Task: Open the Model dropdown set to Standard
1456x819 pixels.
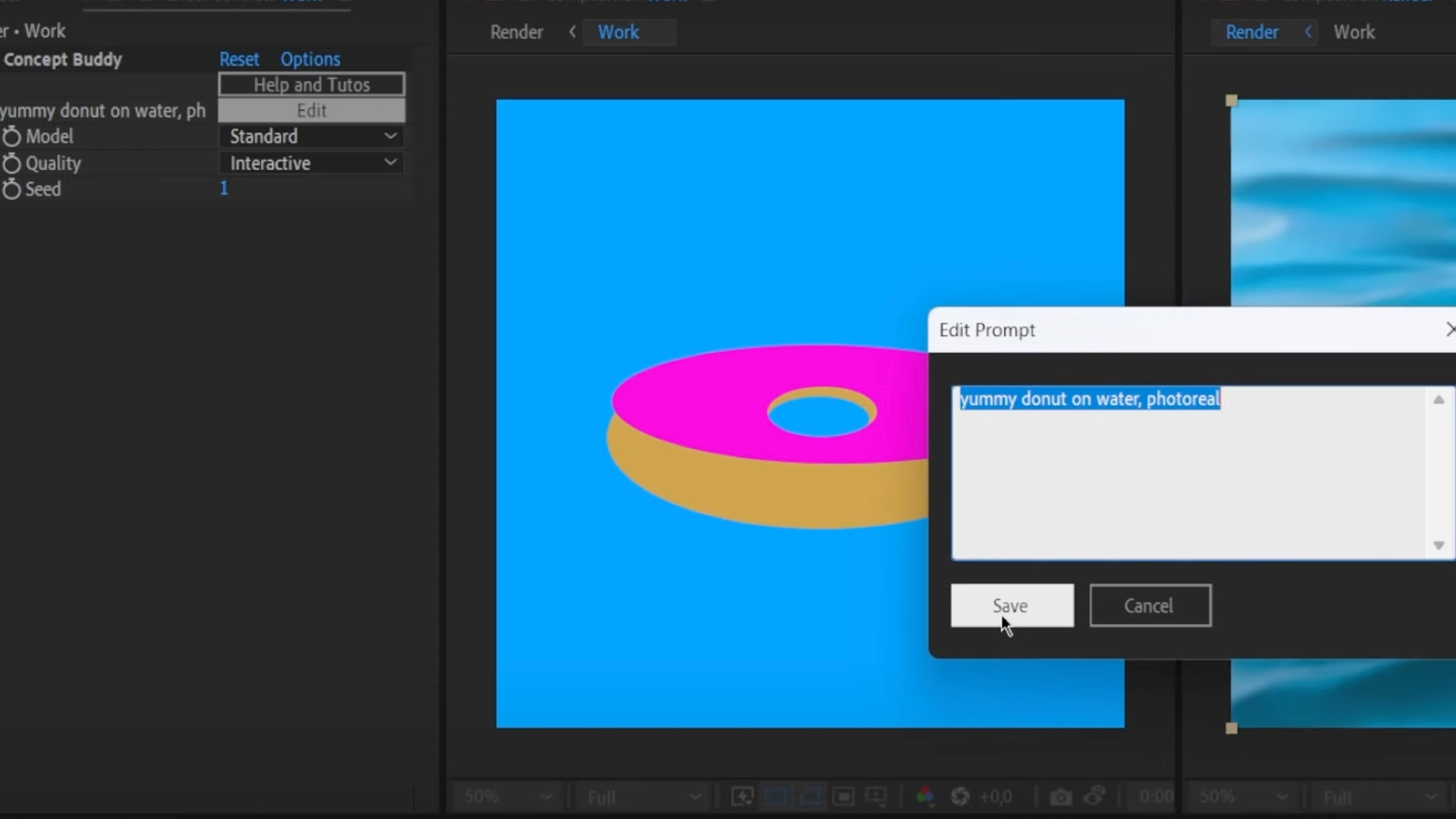Action: point(312,136)
